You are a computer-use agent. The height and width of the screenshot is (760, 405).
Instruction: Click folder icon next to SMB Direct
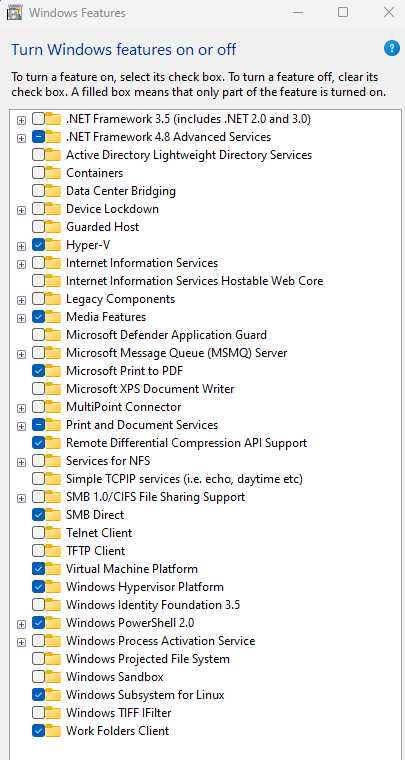53,515
